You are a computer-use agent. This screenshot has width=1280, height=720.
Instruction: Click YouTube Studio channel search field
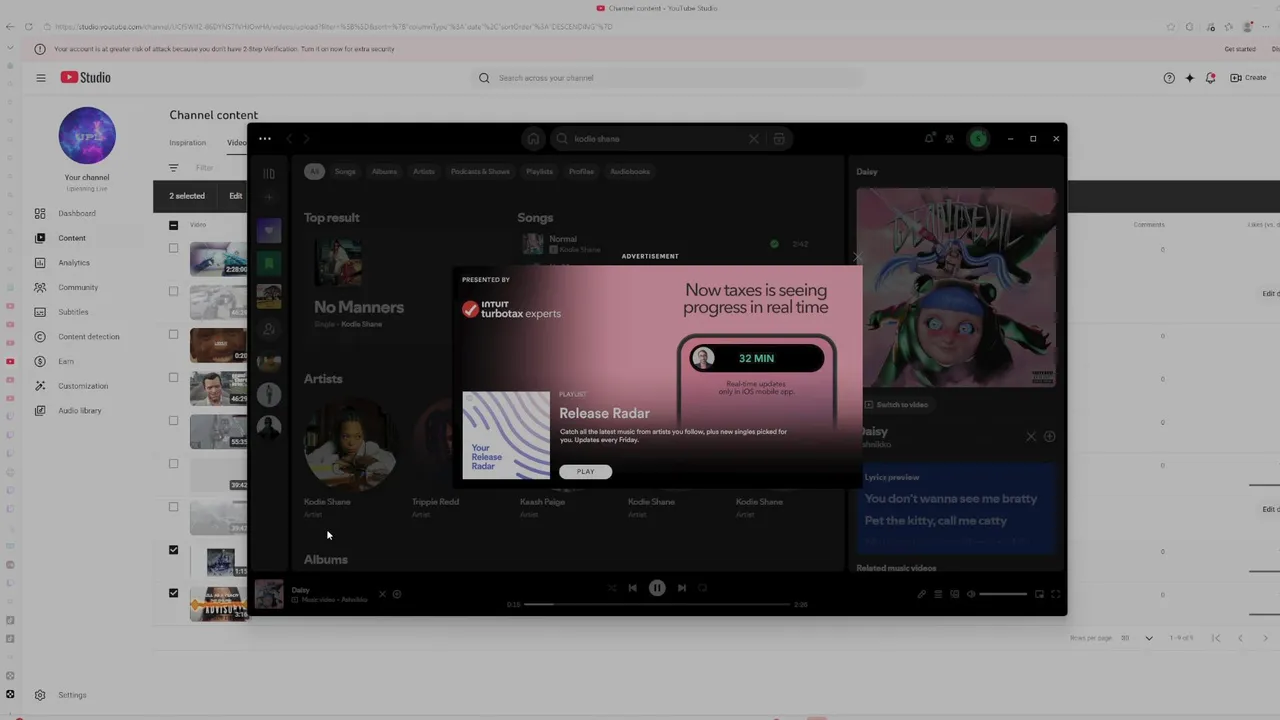(x=670, y=78)
